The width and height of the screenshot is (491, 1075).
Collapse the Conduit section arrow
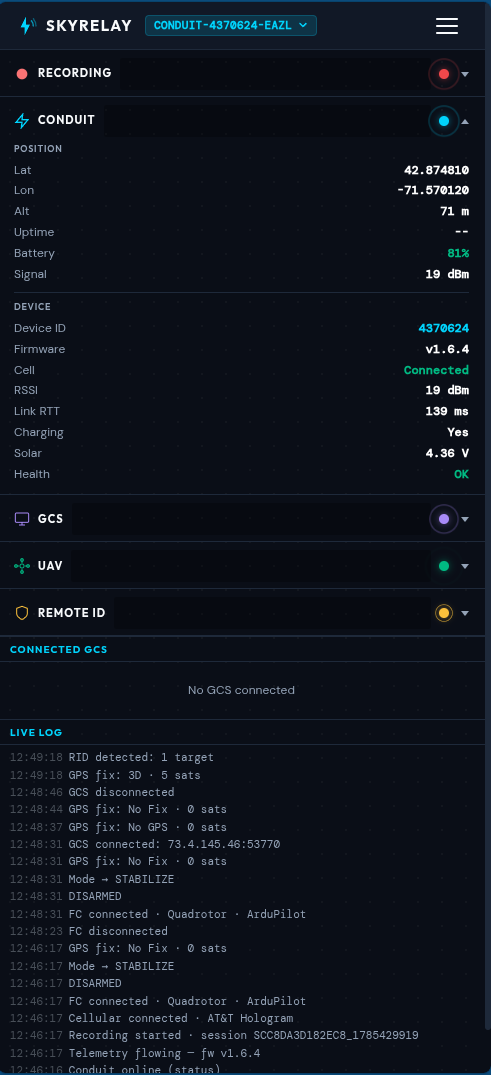[x=465, y=121]
